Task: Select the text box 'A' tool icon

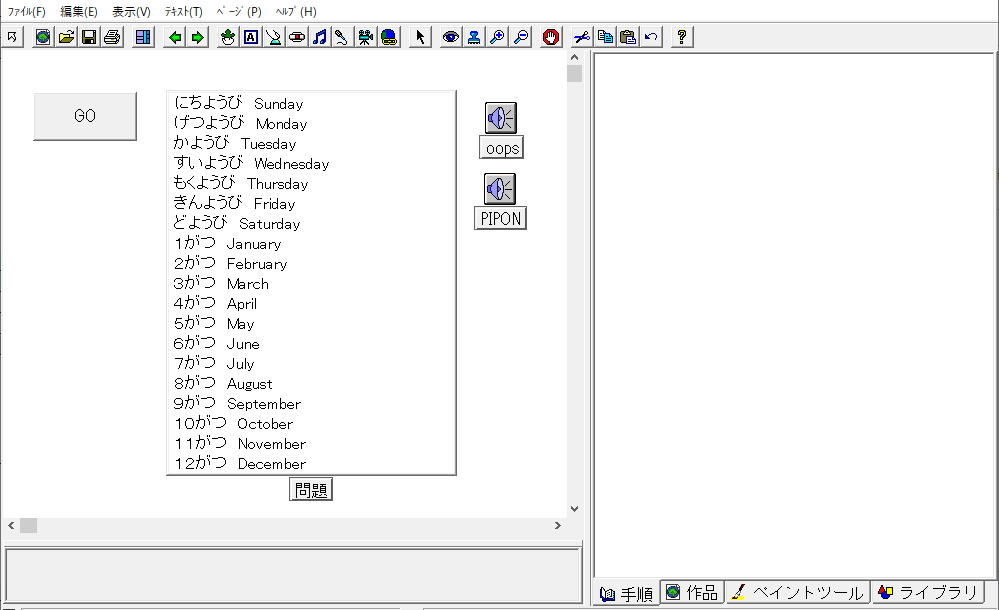Action: [x=251, y=37]
